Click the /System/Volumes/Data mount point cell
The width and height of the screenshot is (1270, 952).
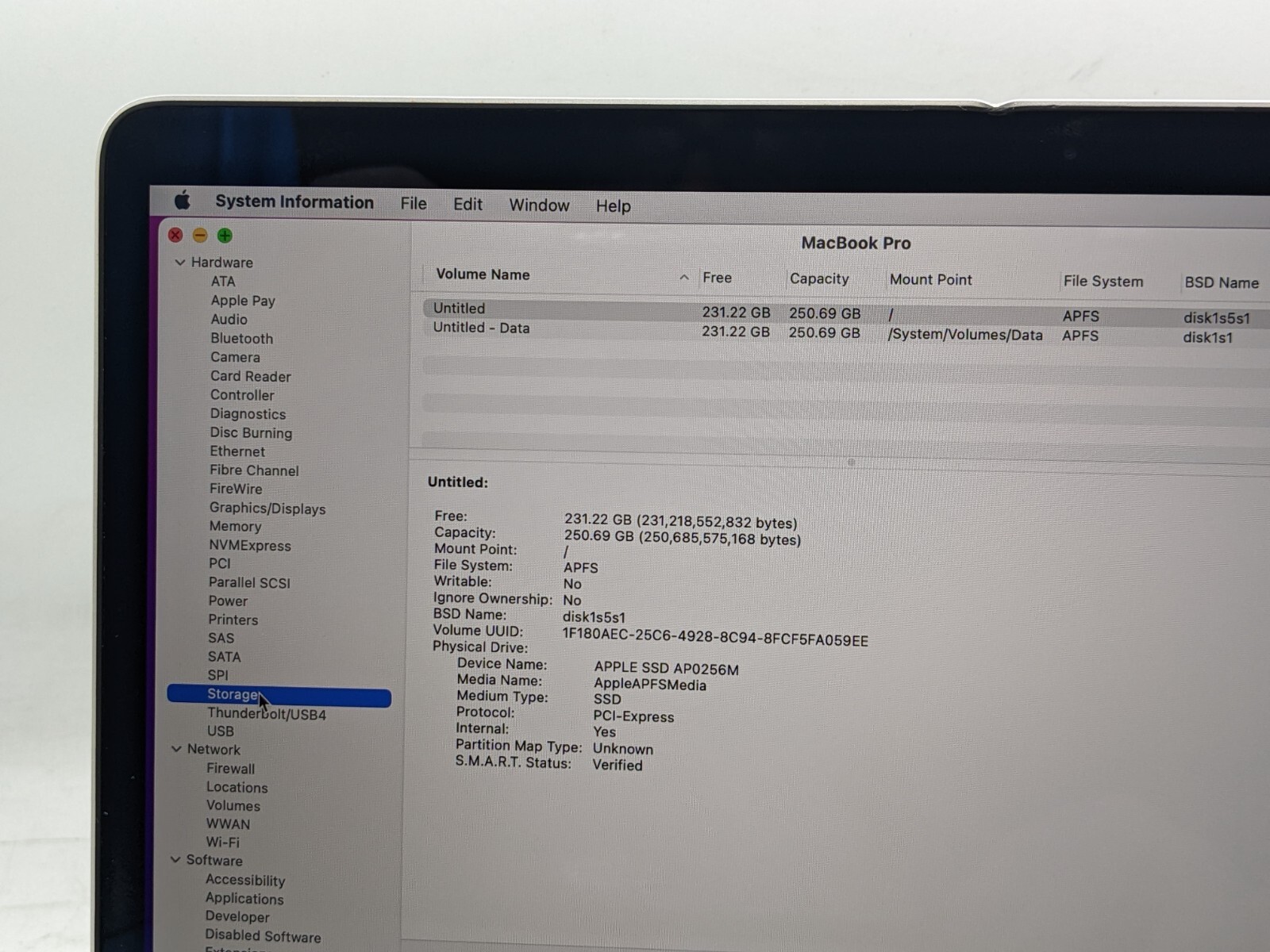pos(965,335)
